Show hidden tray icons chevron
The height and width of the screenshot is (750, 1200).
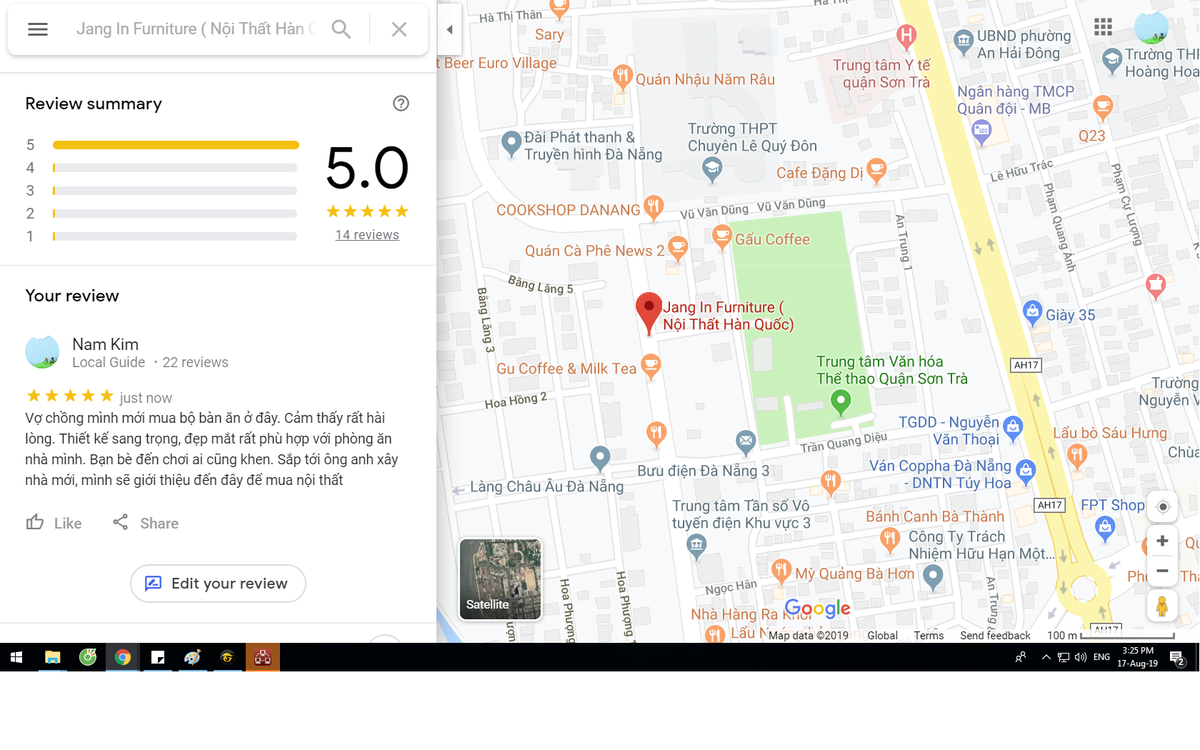tap(1046, 657)
